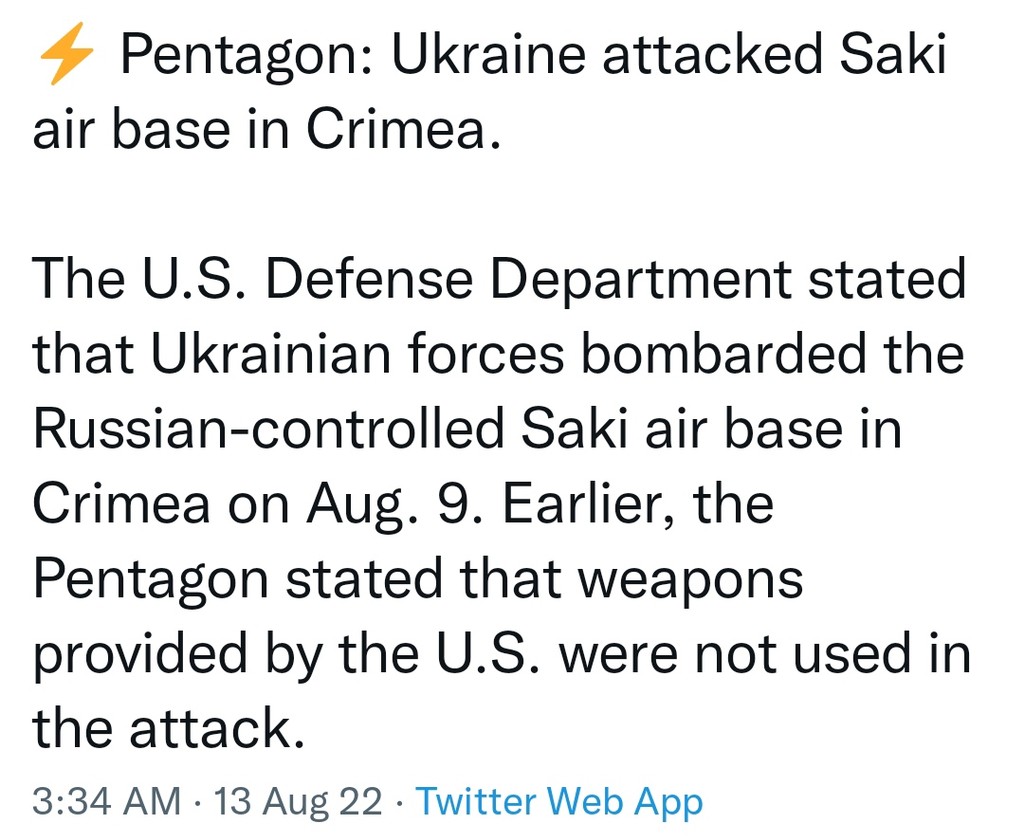Viewport: 1024px width, 836px height.
Task: Click the word Pentagon in the headline
Action: [246, 55]
